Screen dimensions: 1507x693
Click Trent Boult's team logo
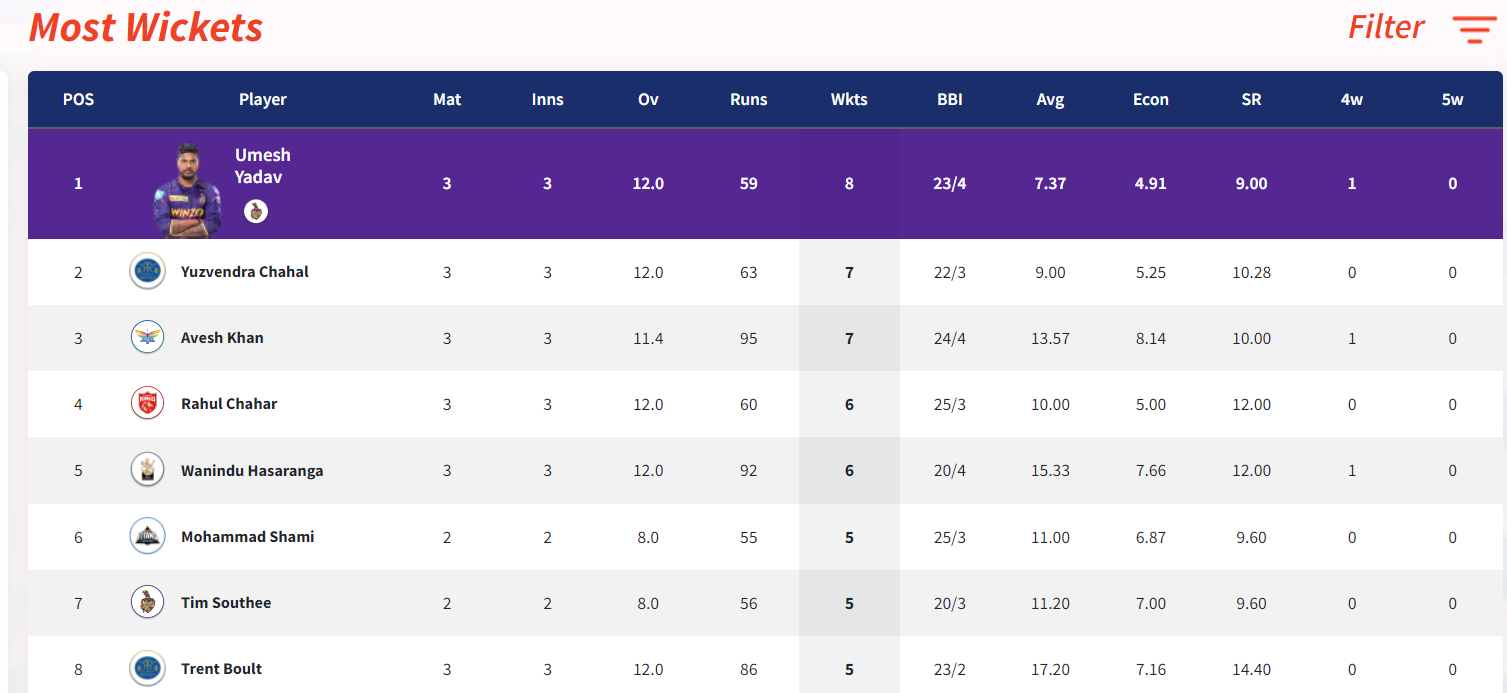click(x=147, y=669)
